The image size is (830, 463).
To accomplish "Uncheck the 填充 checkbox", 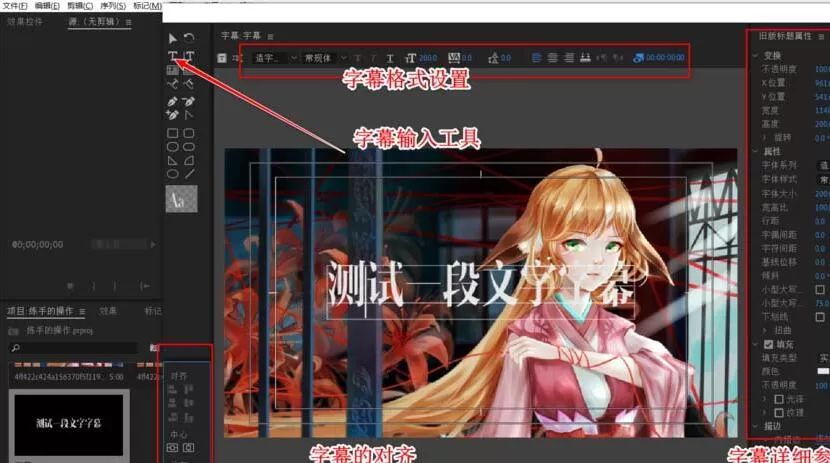I will (x=769, y=344).
